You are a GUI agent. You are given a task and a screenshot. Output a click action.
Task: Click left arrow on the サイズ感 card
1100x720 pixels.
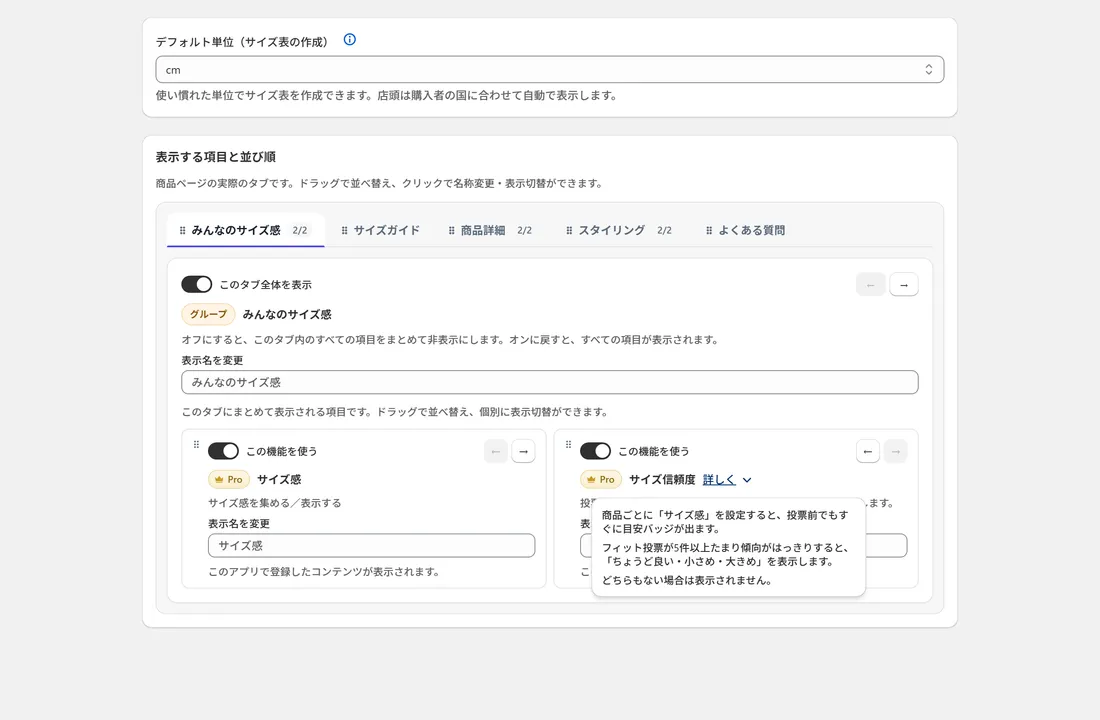coord(496,451)
